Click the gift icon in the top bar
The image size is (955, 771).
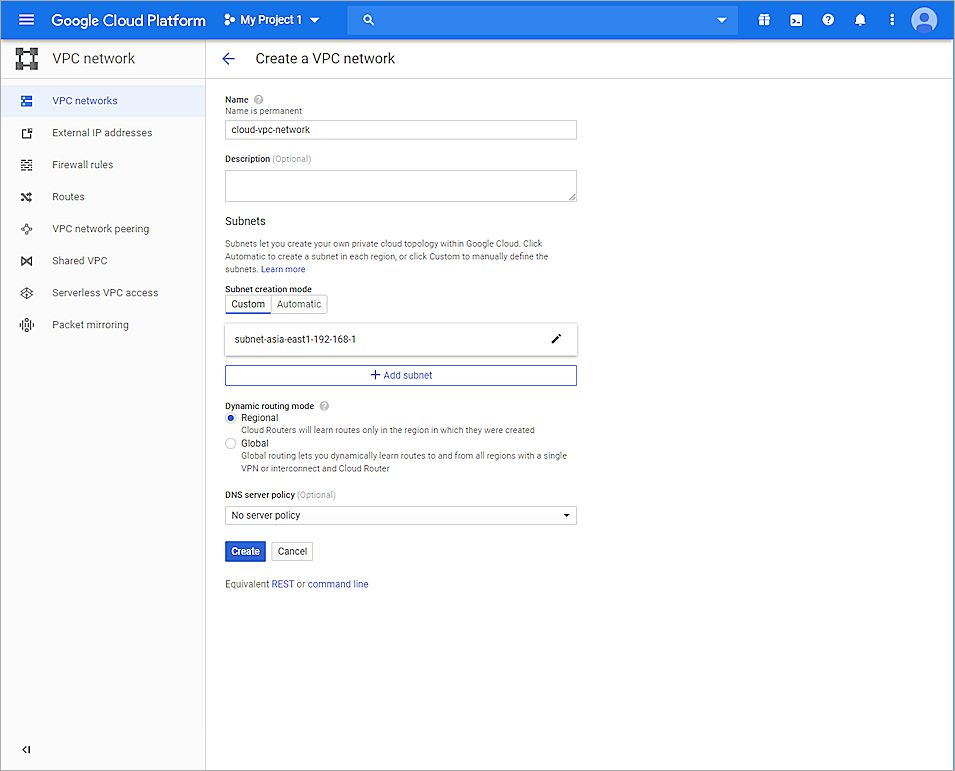pyautogui.click(x=764, y=20)
